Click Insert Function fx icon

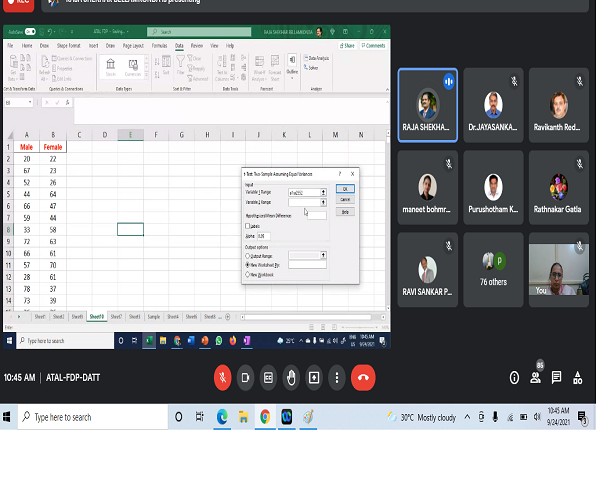pyautogui.click(x=67, y=103)
